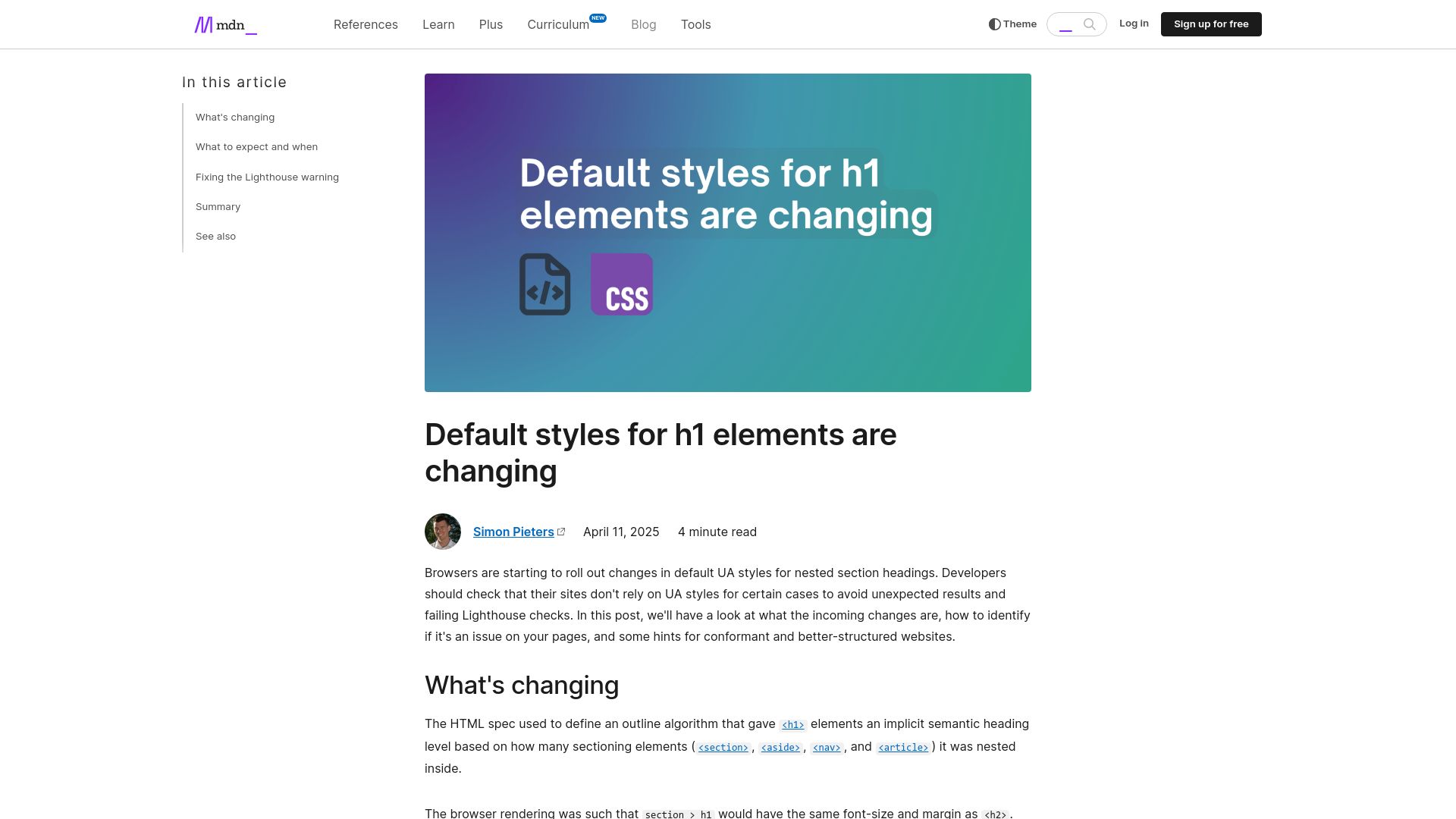
Task: Click the HTML file icon in hero image
Action: 544,284
